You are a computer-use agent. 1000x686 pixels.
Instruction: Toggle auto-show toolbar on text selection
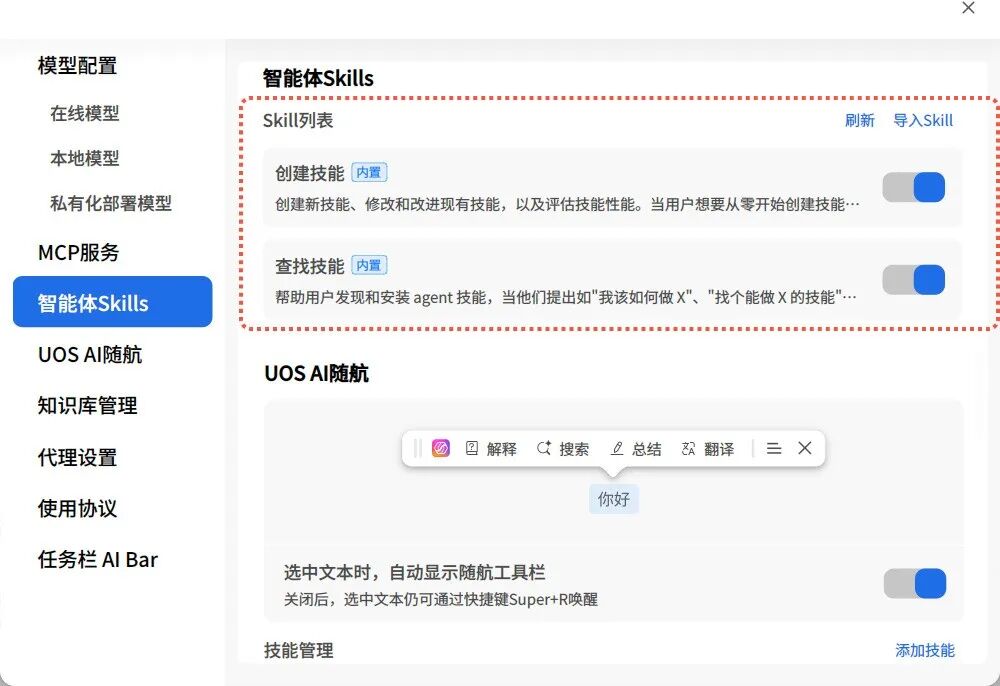pos(914,584)
